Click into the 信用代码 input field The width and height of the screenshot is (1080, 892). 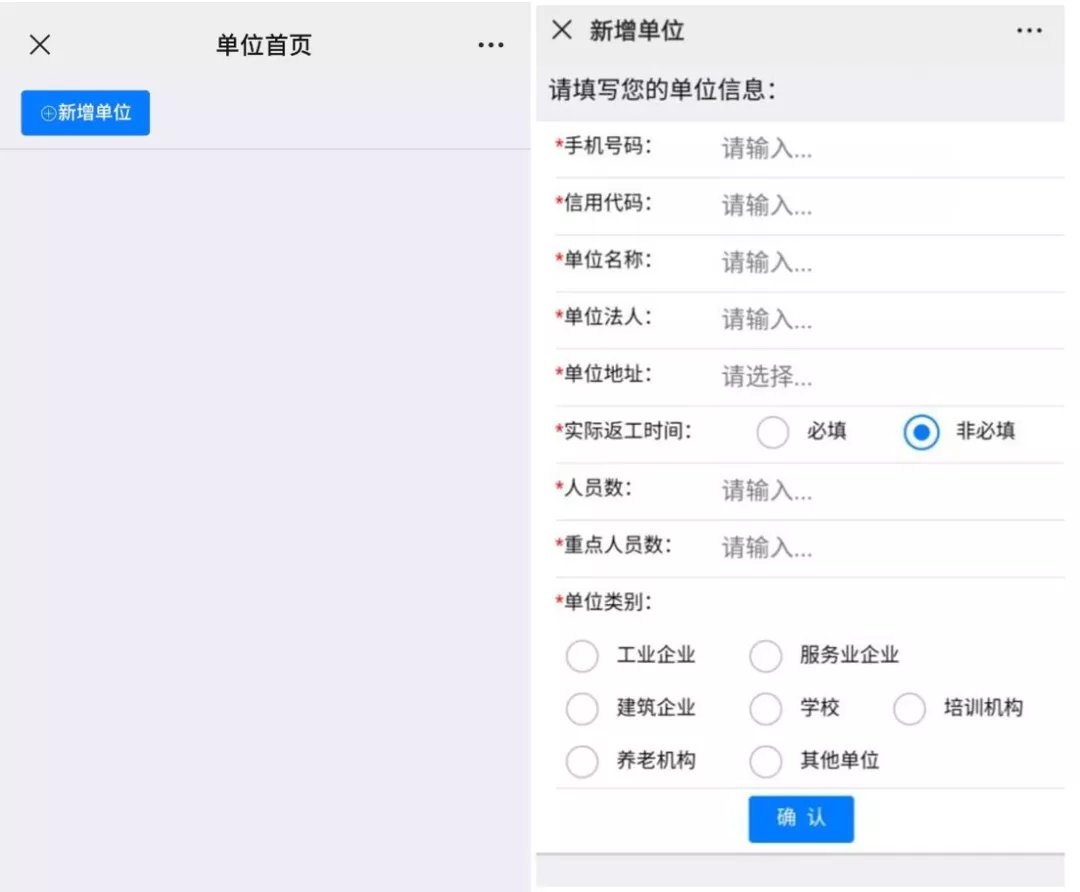click(880, 206)
